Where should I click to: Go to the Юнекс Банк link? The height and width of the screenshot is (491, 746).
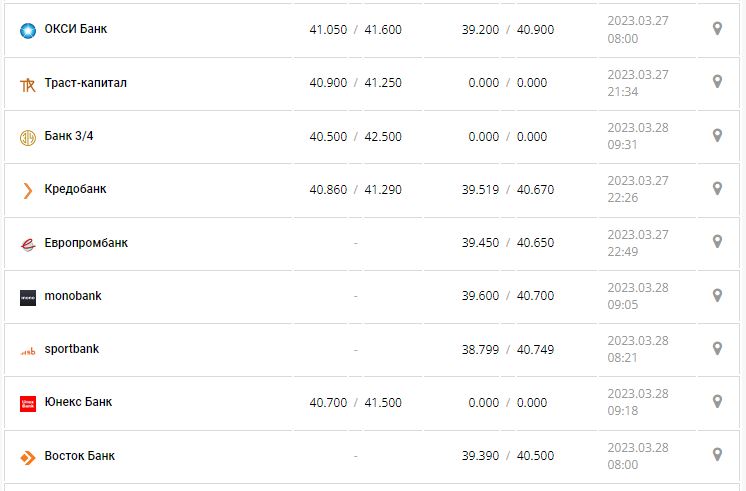click(x=78, y=402)
